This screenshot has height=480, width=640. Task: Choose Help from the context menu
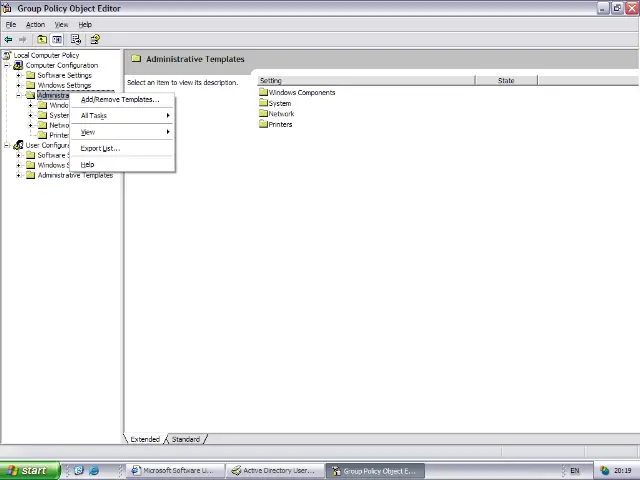pyautogui.click(x=122, y=164)
